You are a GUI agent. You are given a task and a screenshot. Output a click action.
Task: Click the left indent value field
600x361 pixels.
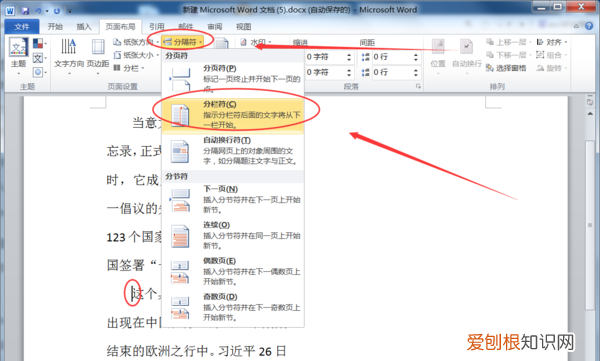[324, 57]
